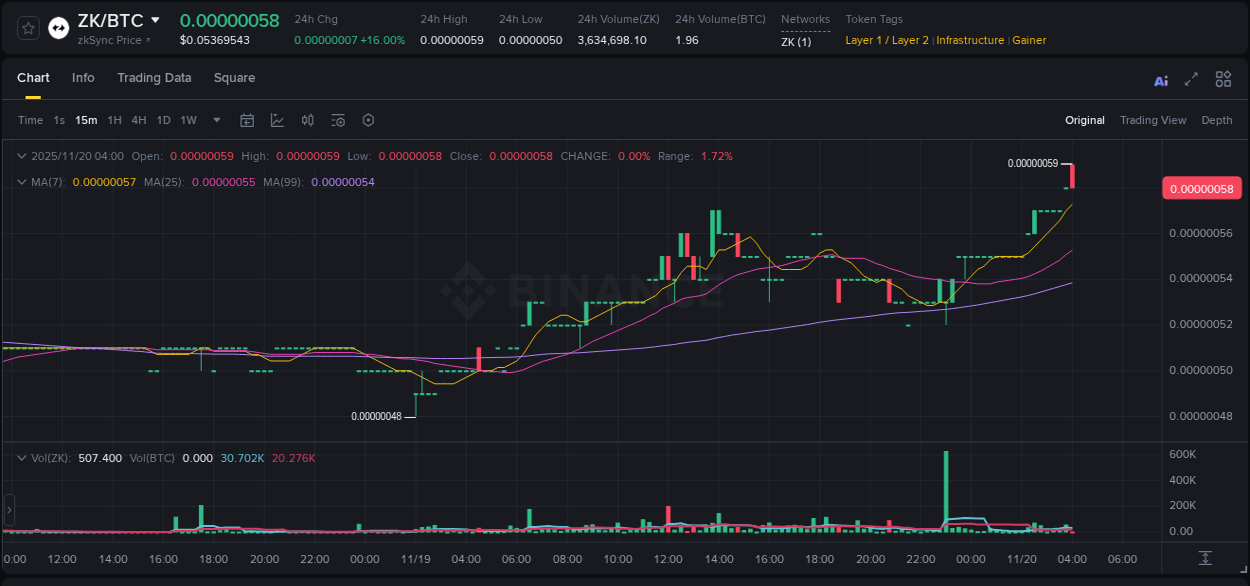The image size is (1250, 586).
Task: Open the indicators candlestick icon
Action: point(308,119)
